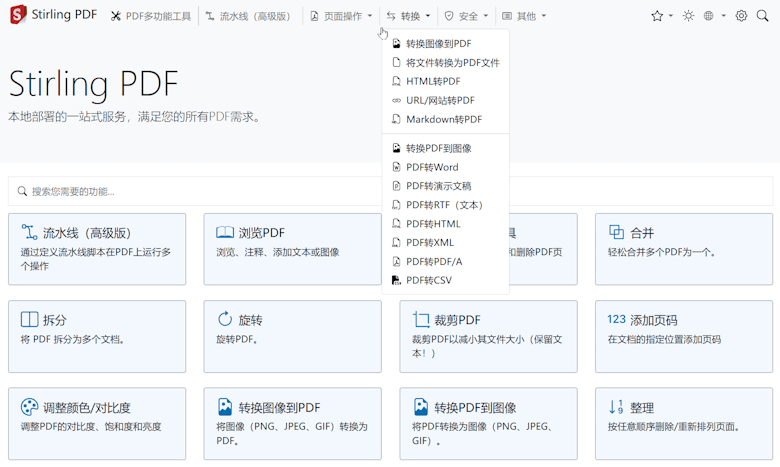Image resolution: width=780 pixels, height=467 pixels.
Task: Select 将文件转换为PDF文件 menu item
Action: pyautogui.click(x=445, y=63)
